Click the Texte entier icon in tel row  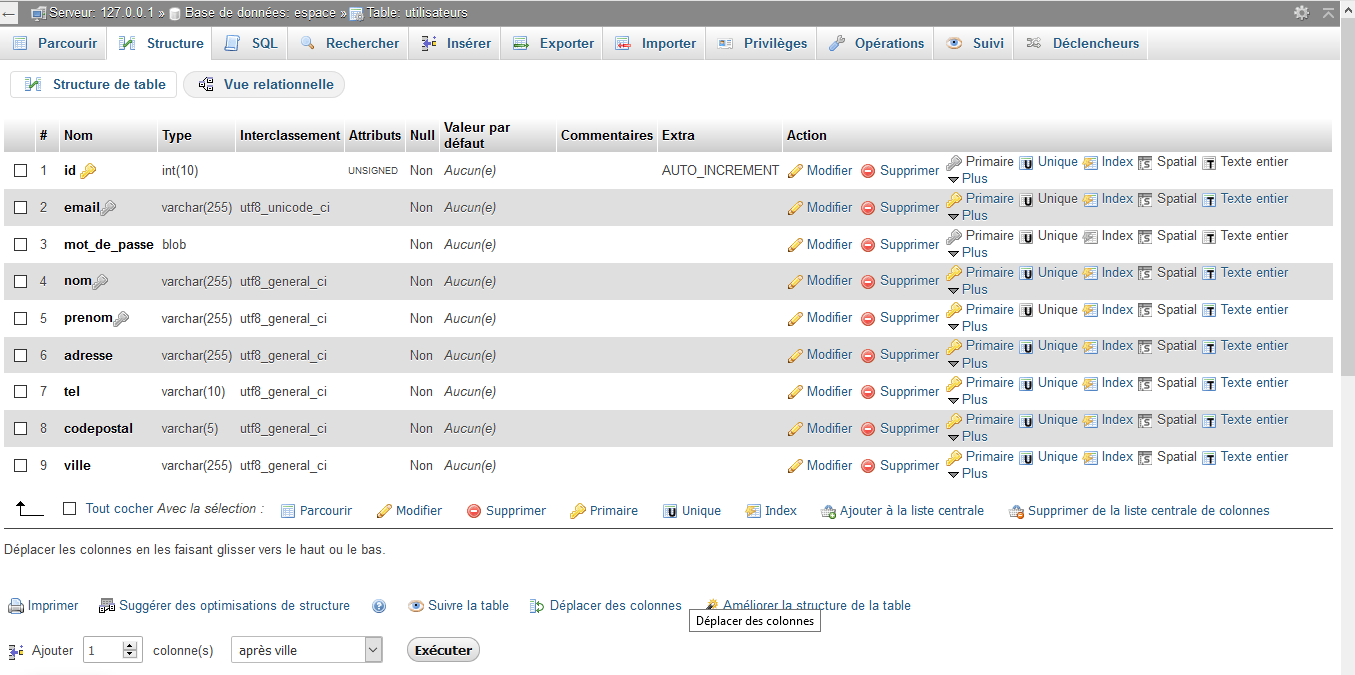[1209, 384]
